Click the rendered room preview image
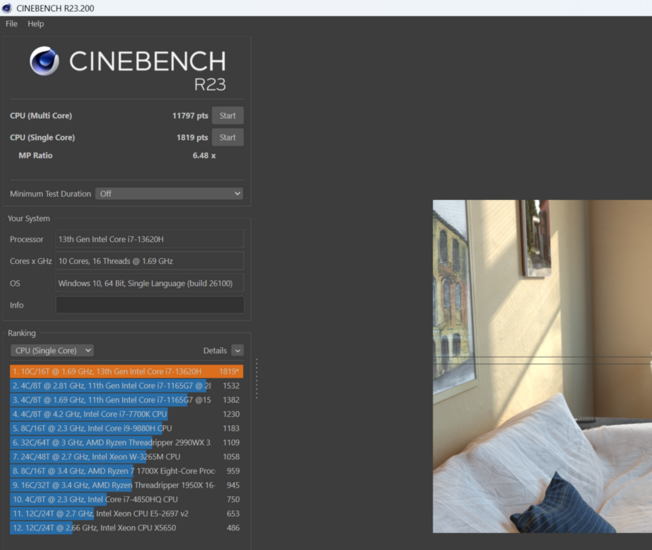Viewport: 652px width, 550px height. 541,366
